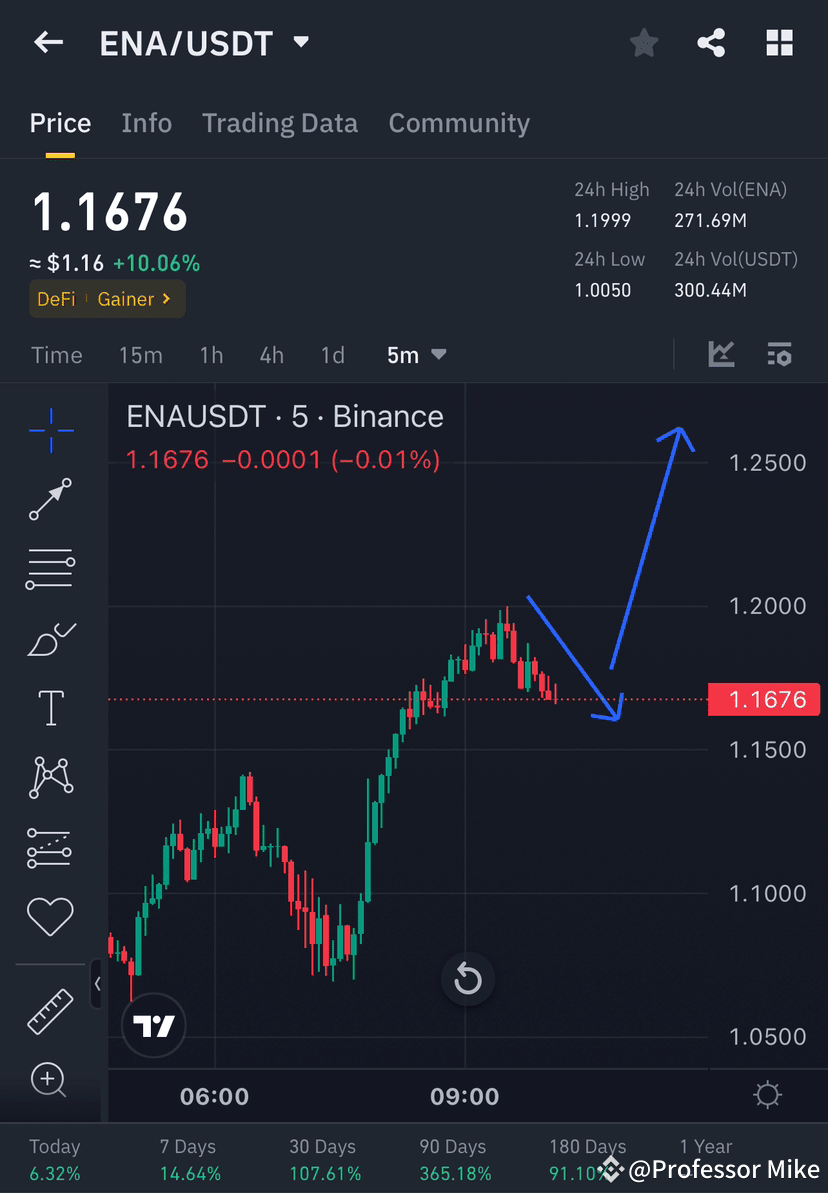828x1193 pixels.
Task: Select the measure ruler tool
Action: pos(50,1010)
